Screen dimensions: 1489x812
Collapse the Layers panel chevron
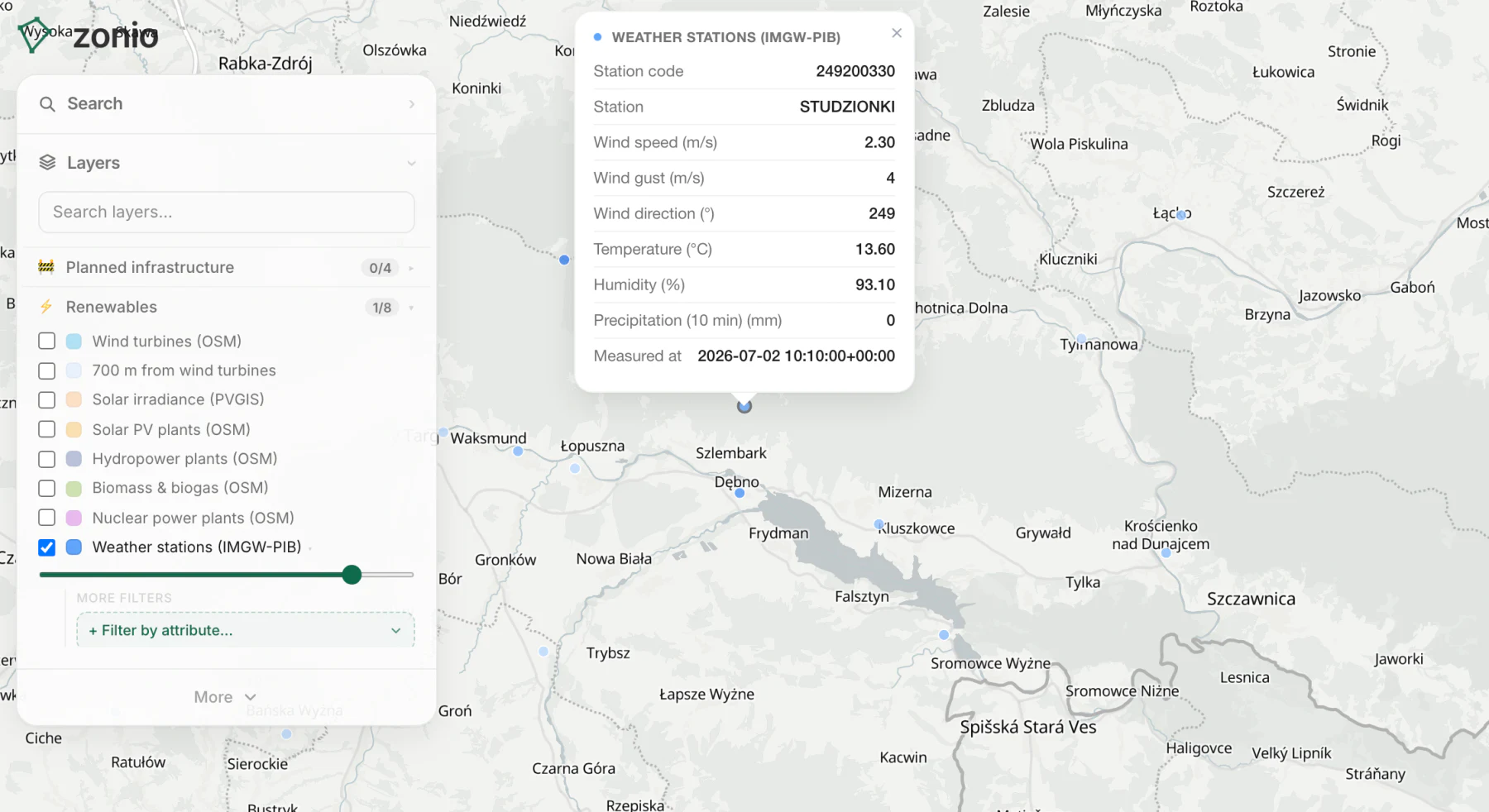tap(411, 163)
